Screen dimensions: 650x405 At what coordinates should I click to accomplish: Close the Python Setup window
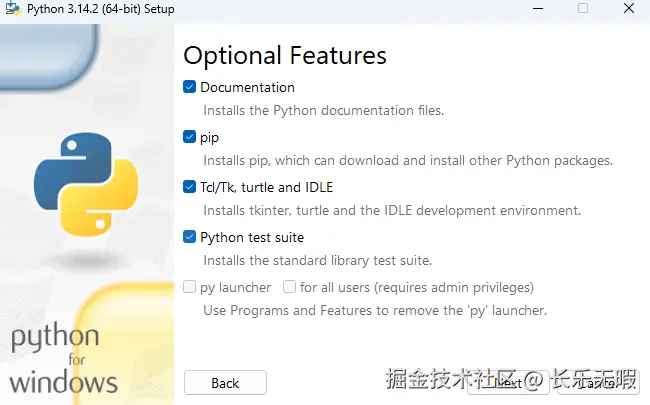629,8
